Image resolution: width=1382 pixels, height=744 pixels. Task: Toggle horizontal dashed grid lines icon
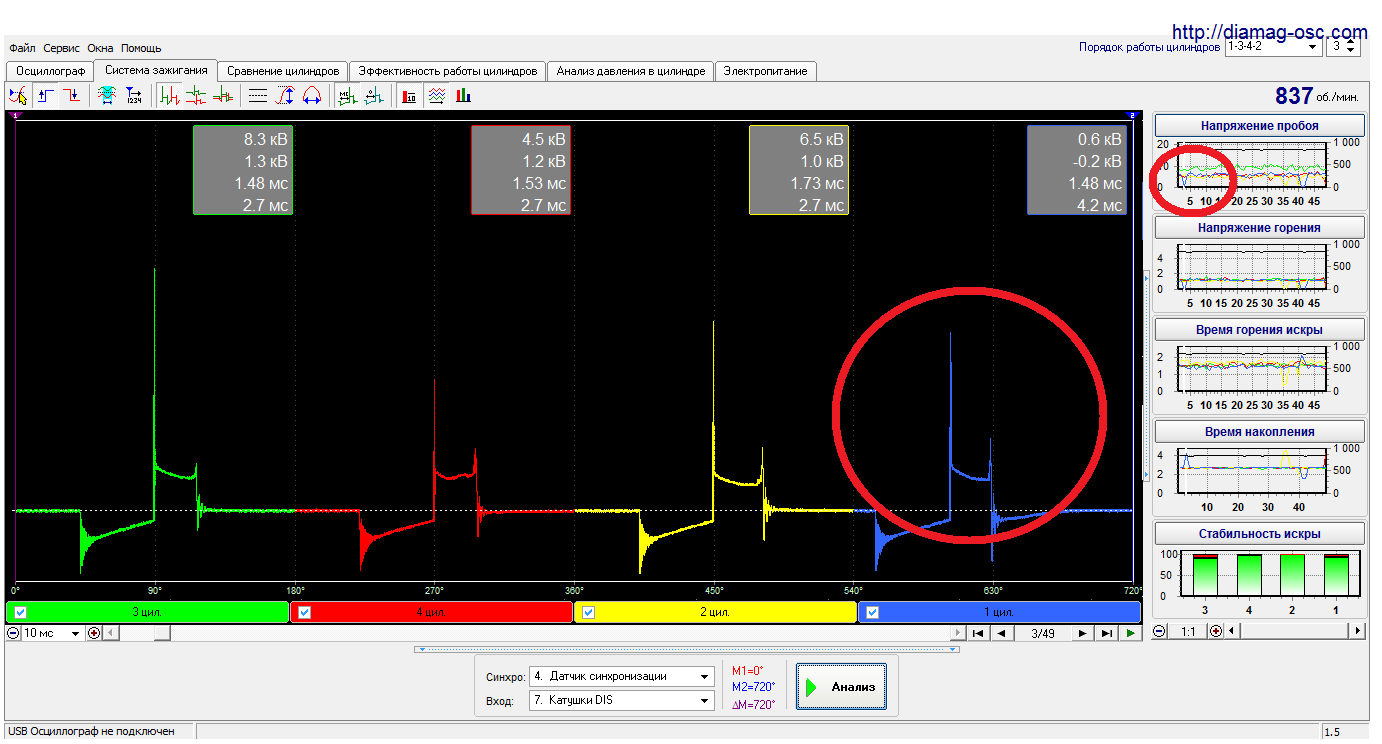(258, 96)
